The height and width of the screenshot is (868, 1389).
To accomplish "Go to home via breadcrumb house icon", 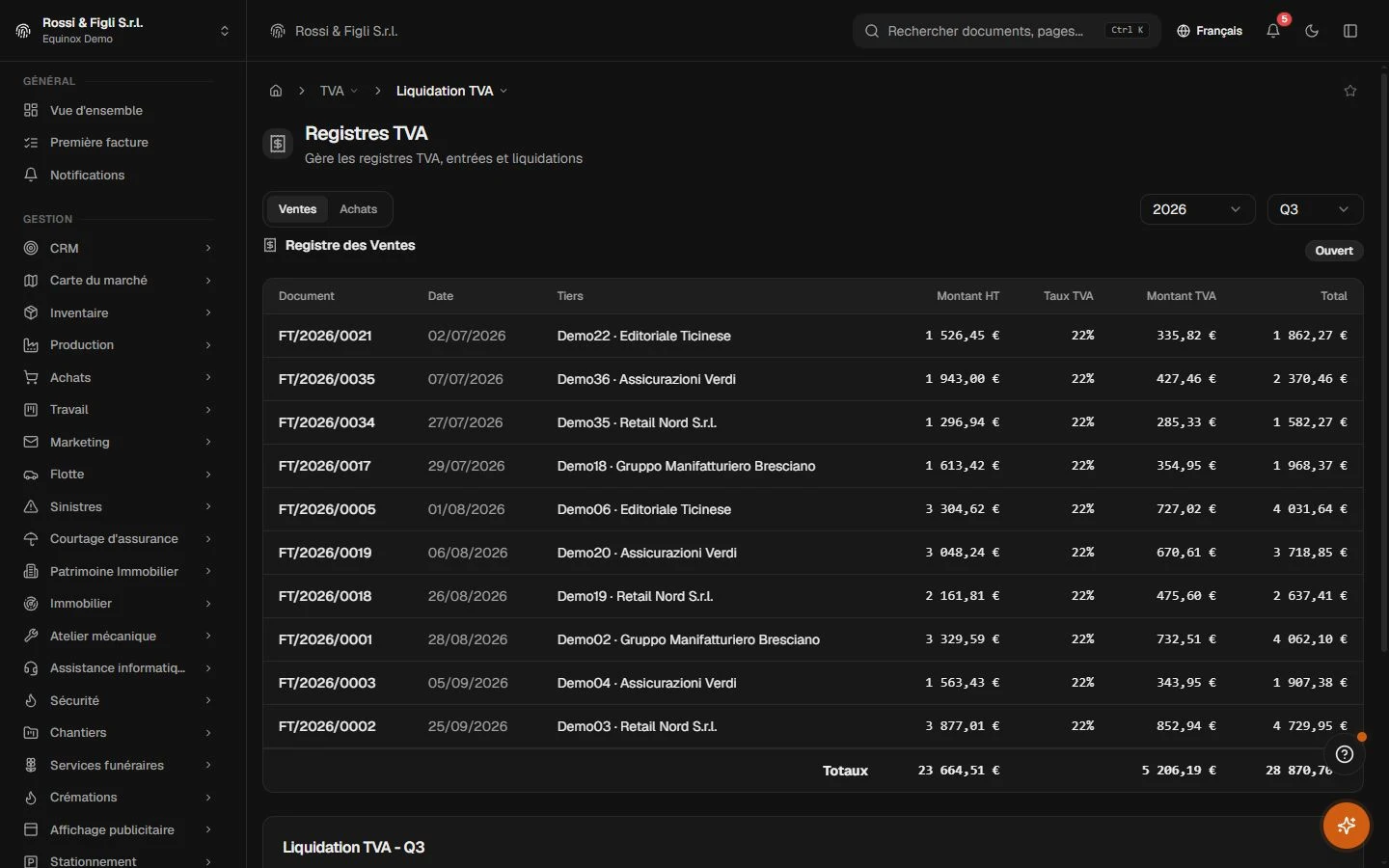I will tap(276, 91).
